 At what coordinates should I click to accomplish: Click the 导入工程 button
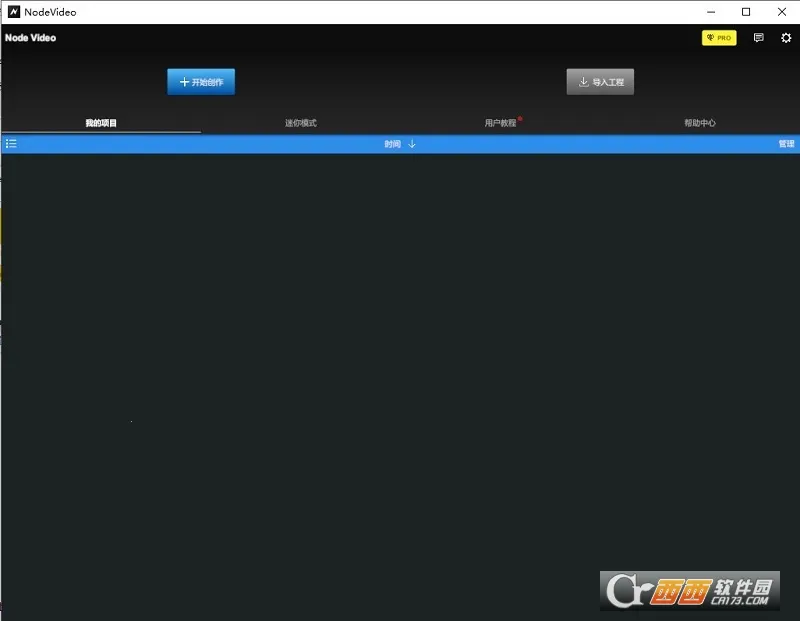point(599,81)
